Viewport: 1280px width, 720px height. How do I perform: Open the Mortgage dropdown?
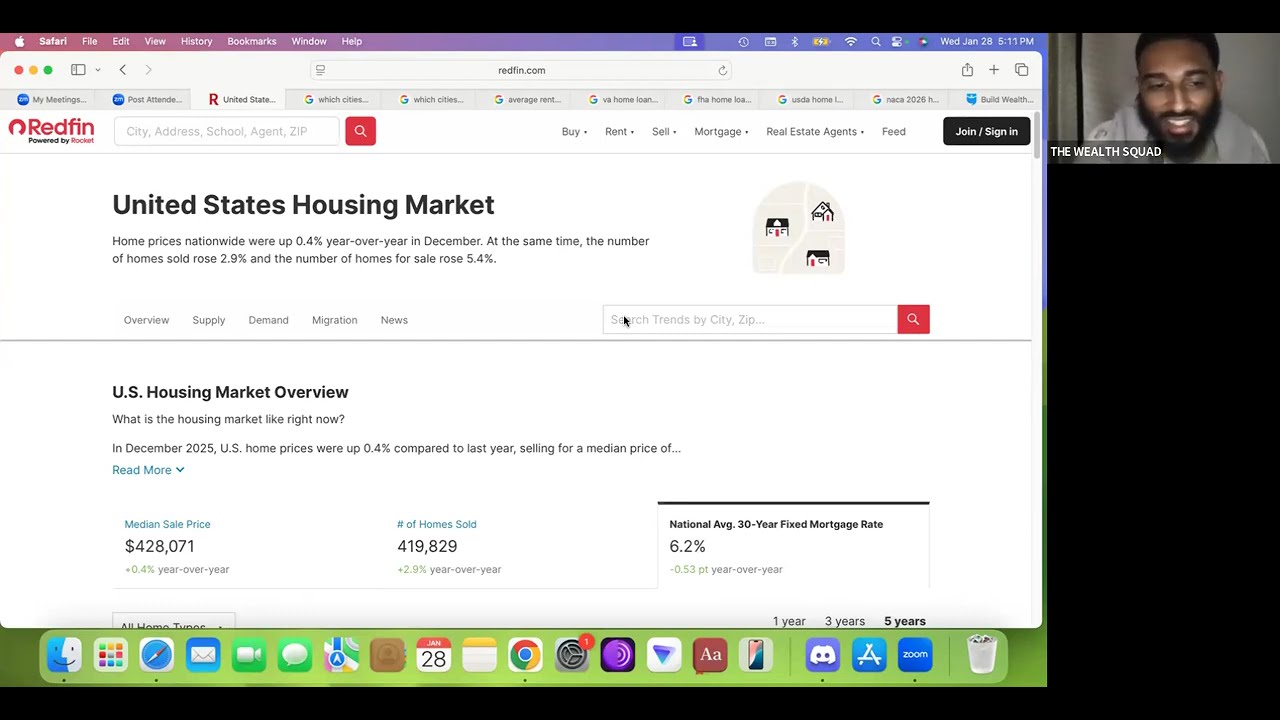tap(721, 131)
